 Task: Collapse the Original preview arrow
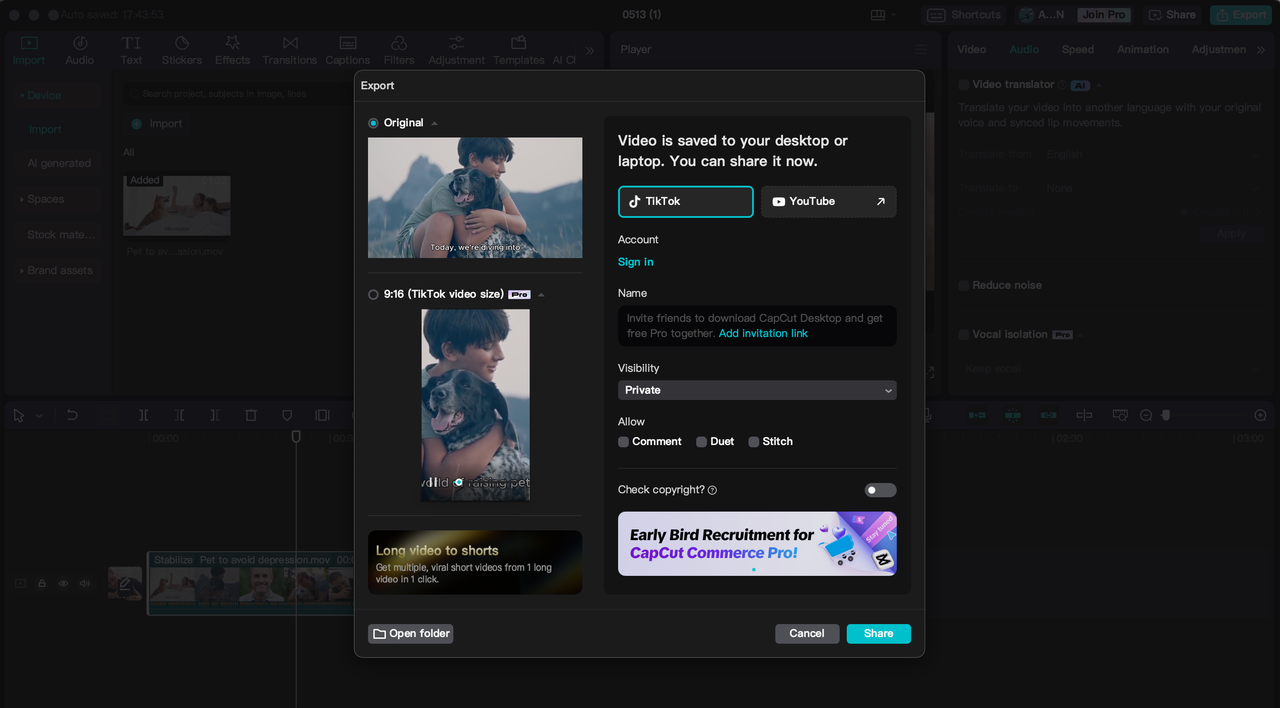434,123
